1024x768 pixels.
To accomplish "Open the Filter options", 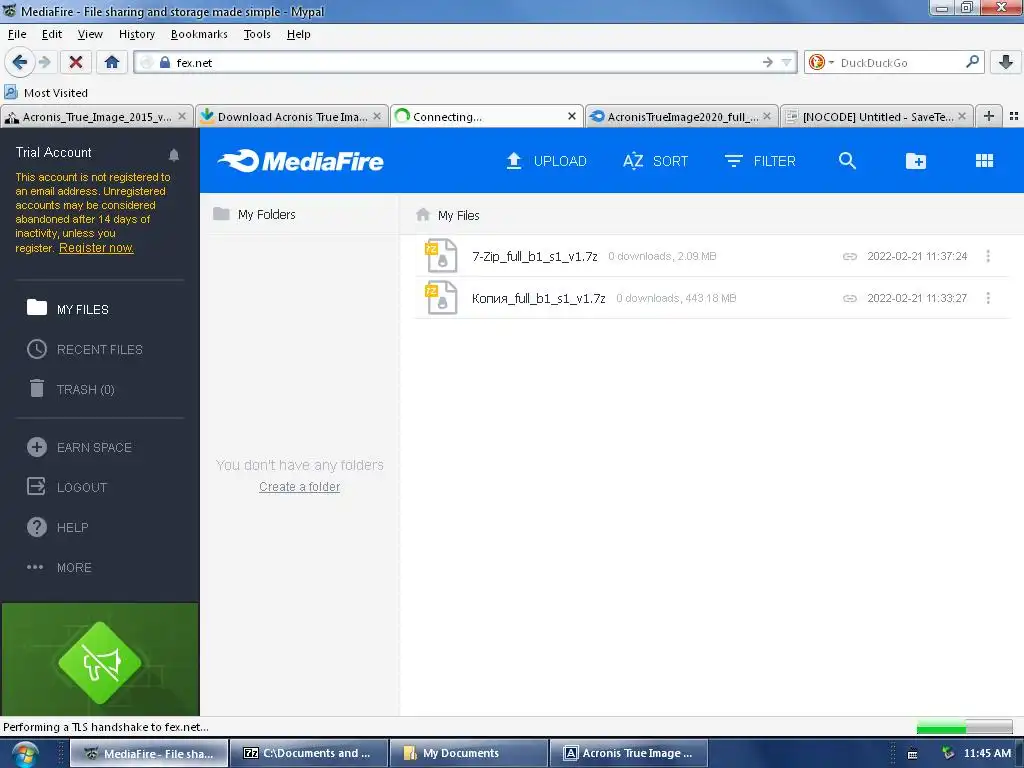I will pyautogui.click(x=760, y=161).
